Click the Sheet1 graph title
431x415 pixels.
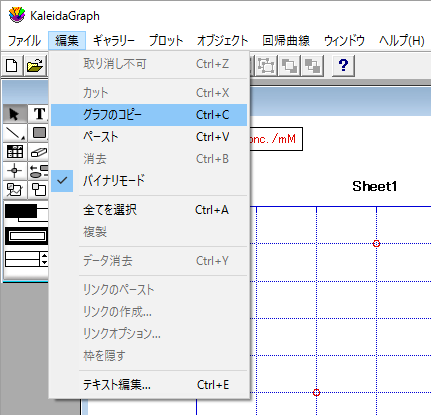pos(375,186)
